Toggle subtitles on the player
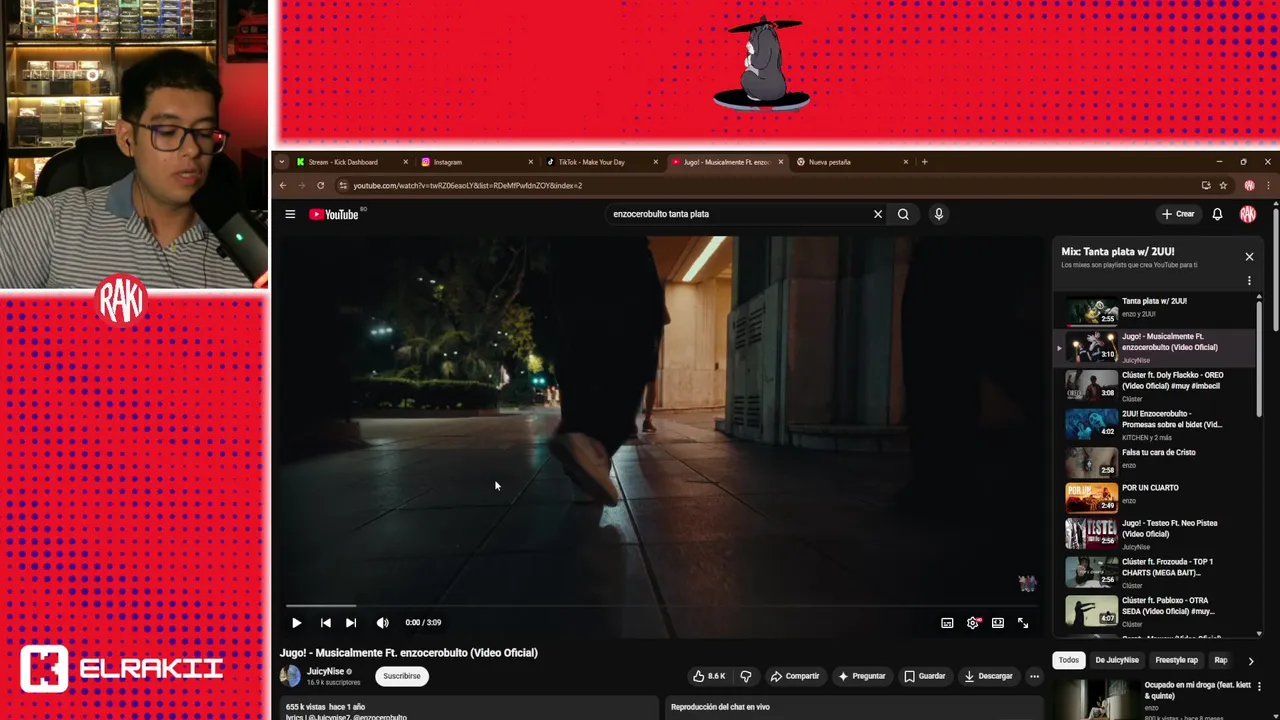 pos(947,623)
